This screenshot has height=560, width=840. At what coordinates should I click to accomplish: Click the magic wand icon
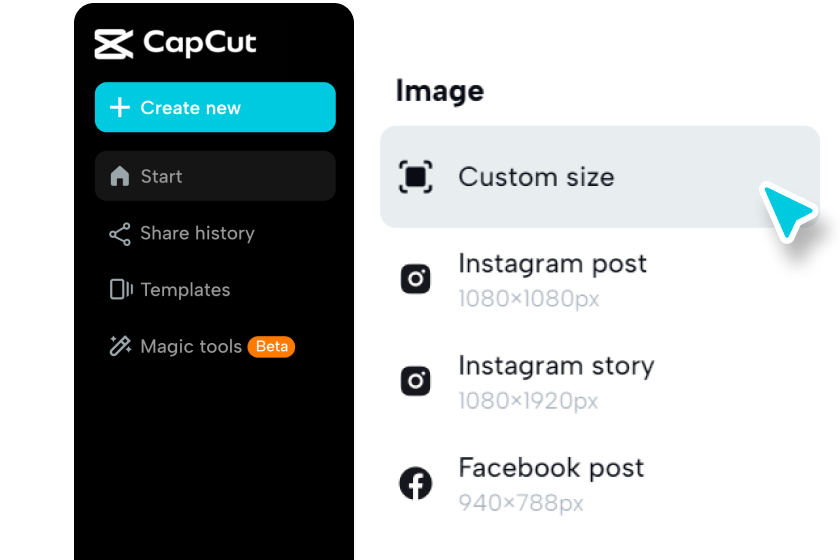point(120,347)
